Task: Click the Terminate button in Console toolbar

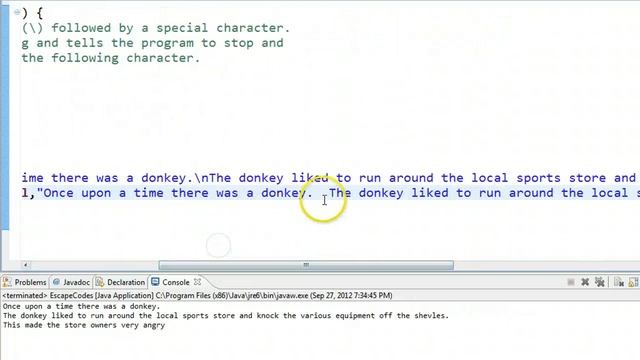Action: tap(571, 282)
